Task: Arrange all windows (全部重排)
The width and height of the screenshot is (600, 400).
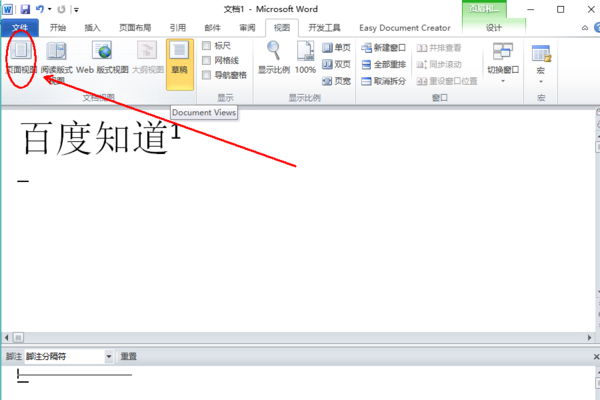Action: point(383,64)
